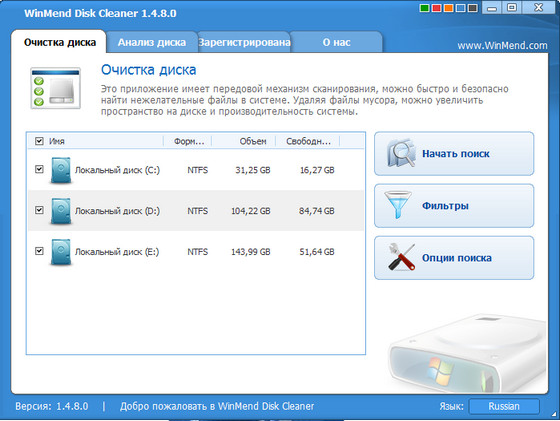Open the Russian language selector
Screen dimensions: 560x421
(x=504, y=406)
